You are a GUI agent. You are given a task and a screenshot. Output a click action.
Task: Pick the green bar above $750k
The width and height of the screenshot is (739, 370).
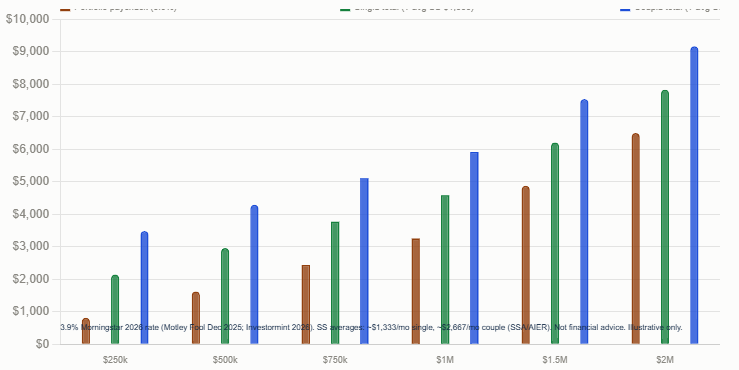[x=335, y=283]
